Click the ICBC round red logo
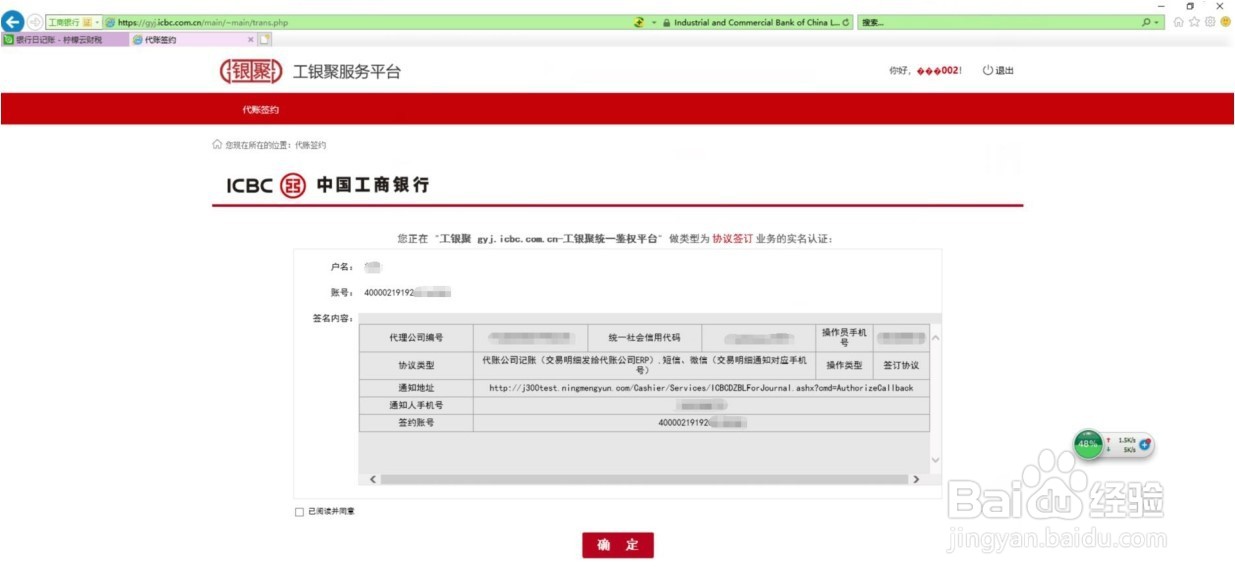1235x581 pixels. tap(292, 185)
